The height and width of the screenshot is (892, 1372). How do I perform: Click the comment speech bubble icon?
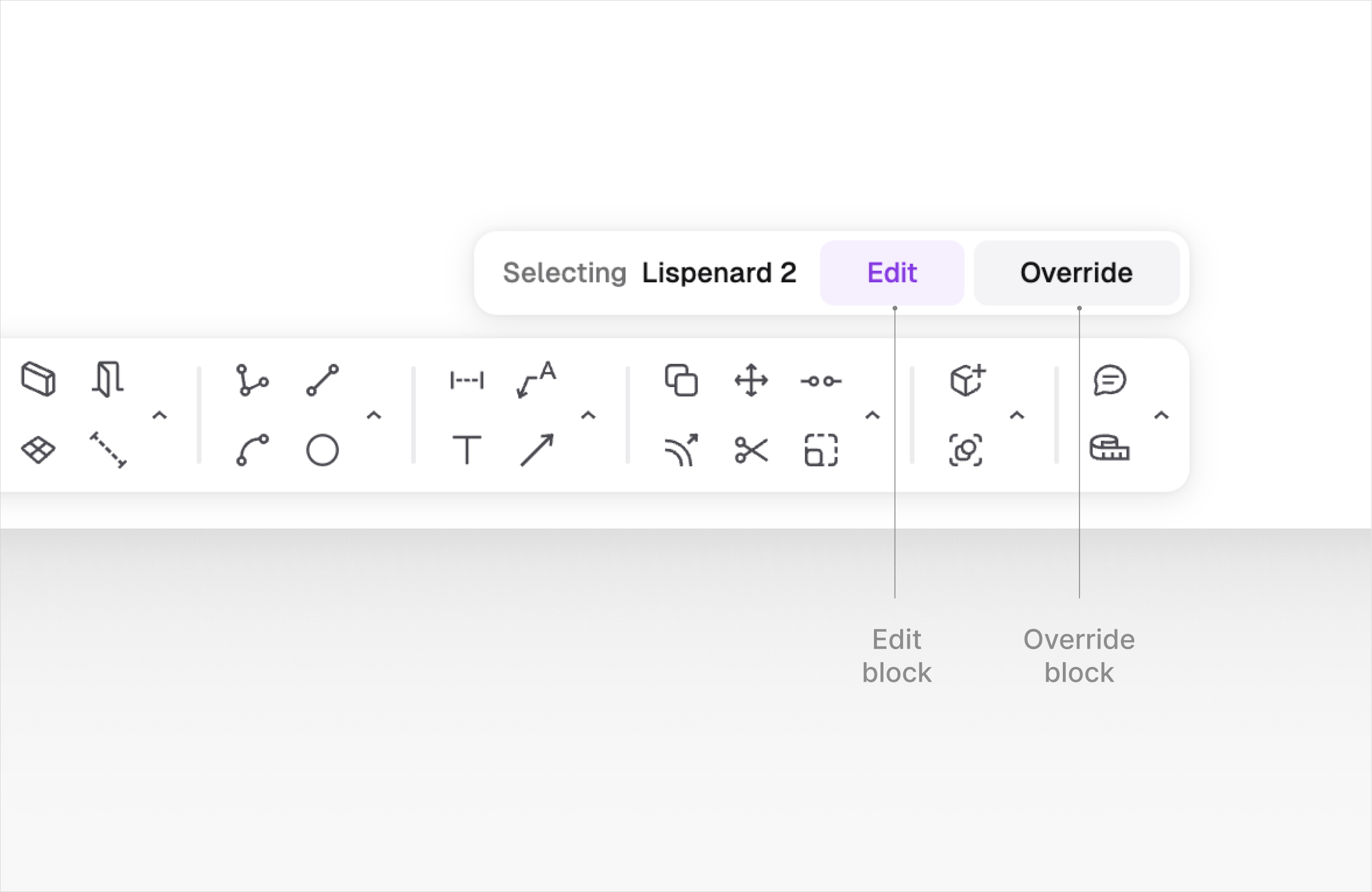tap(1109, 380)
